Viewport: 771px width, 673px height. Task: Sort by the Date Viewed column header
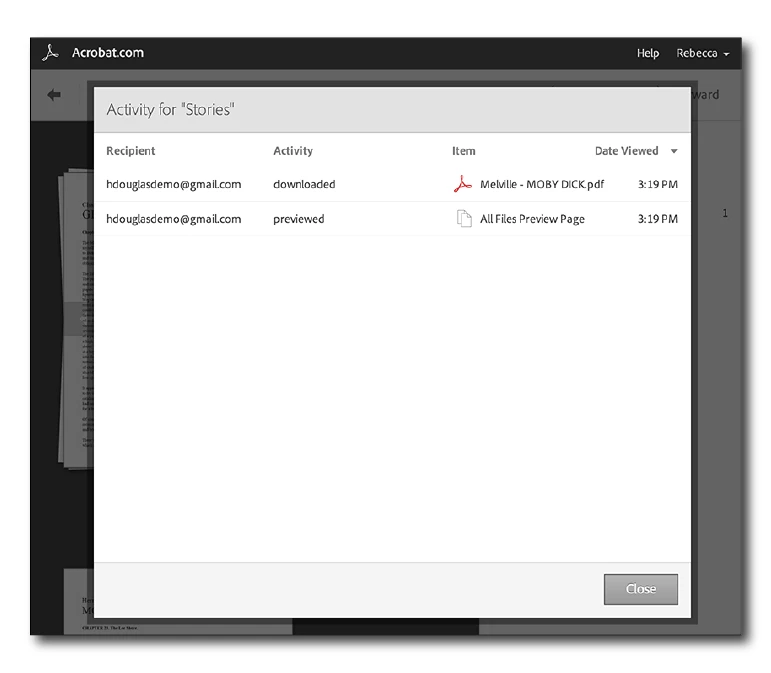626,151
